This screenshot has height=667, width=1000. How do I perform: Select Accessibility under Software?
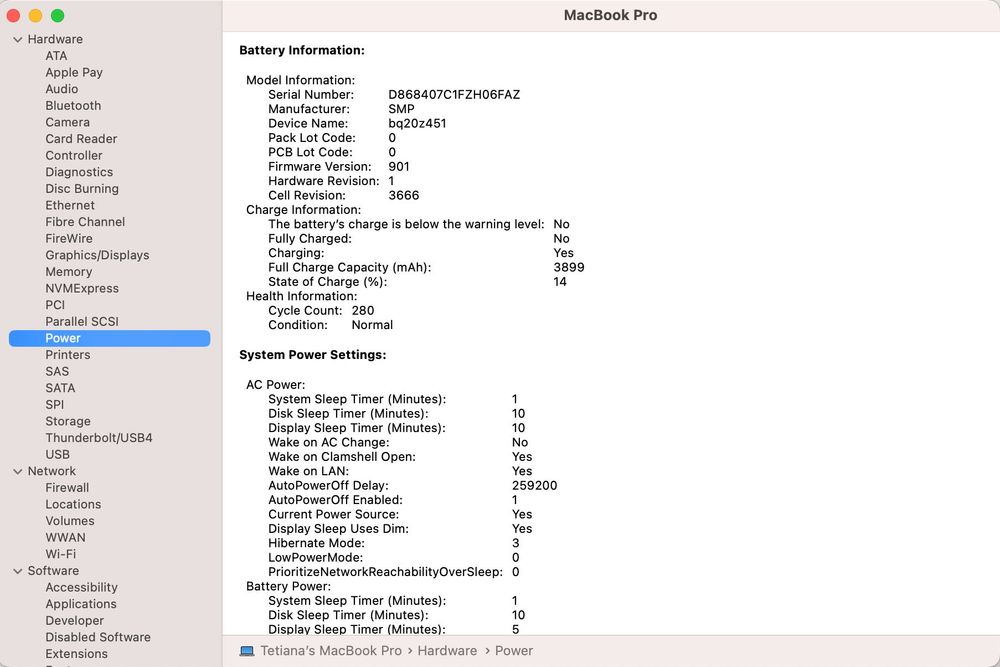82,587
